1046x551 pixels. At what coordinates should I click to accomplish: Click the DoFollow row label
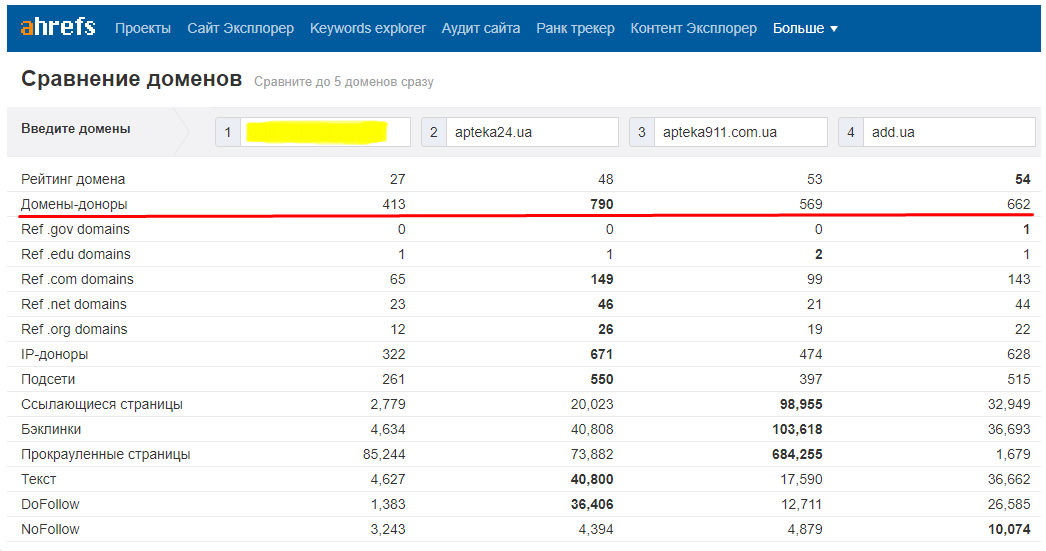[x=50, y=504]
